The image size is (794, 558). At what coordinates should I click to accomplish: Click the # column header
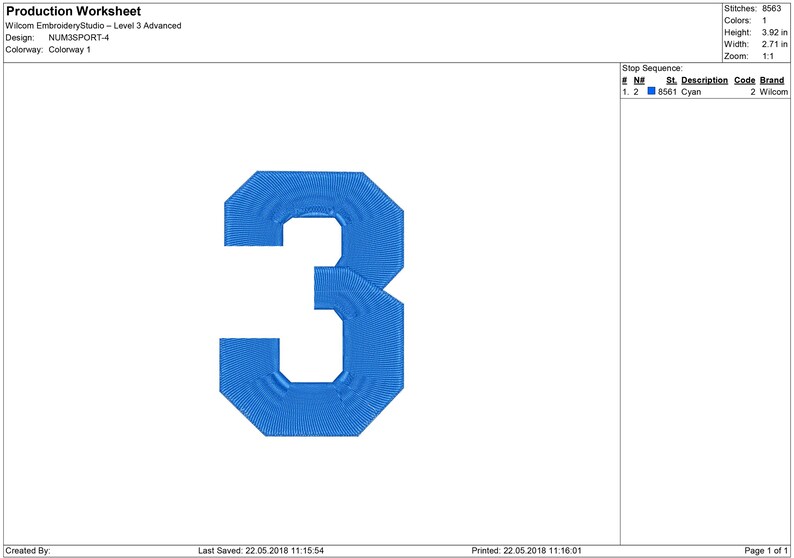(624, 80)
